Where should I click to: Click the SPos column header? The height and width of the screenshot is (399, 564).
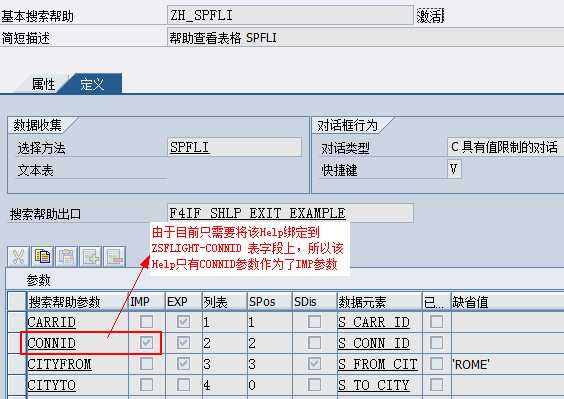pos(270,302)
